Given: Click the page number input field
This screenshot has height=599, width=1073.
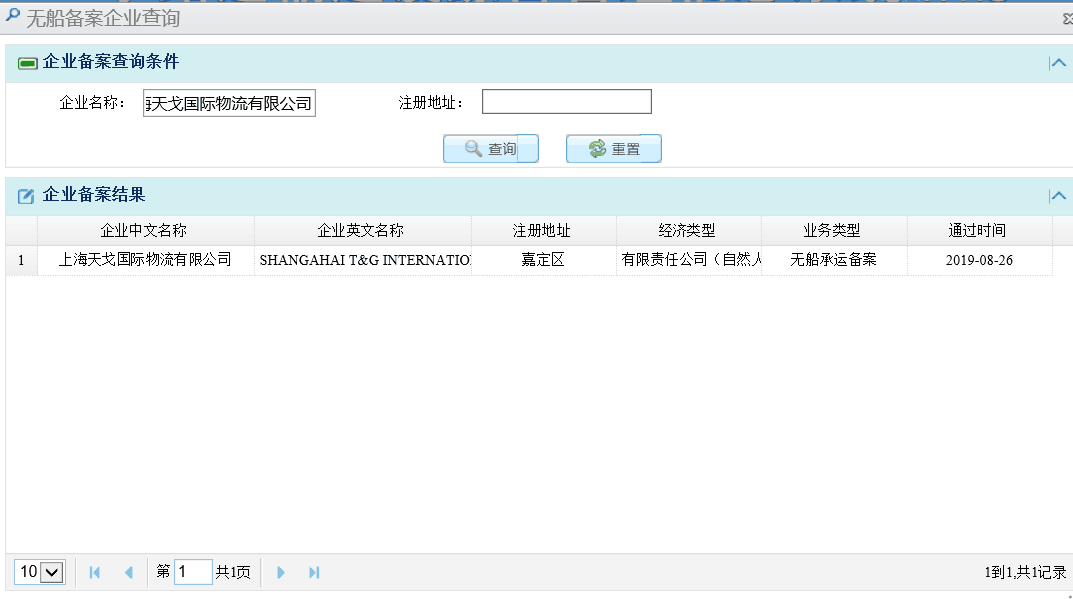Looking at the screenshot, I should tap(193, 572).
